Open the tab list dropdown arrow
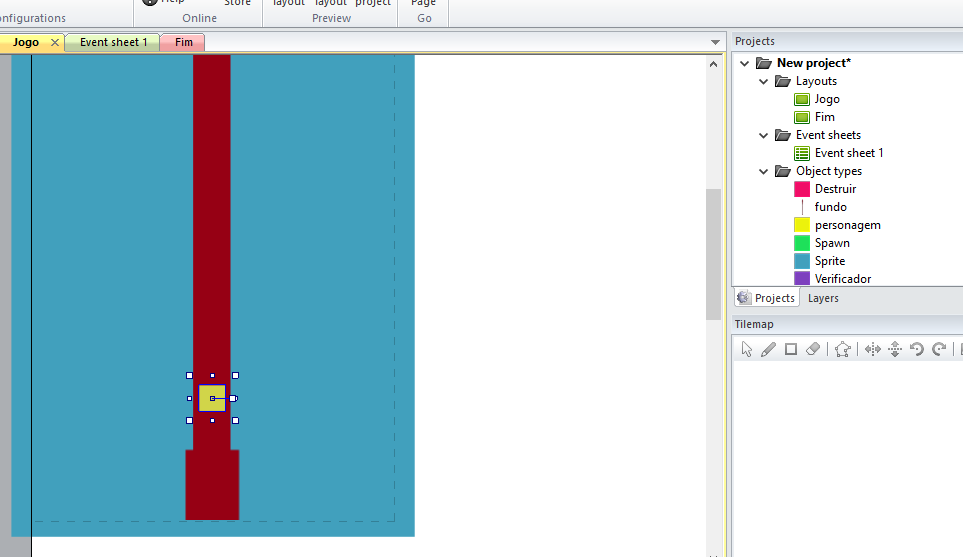This screenshot has width=963, height=557. (x=715, y=42)
